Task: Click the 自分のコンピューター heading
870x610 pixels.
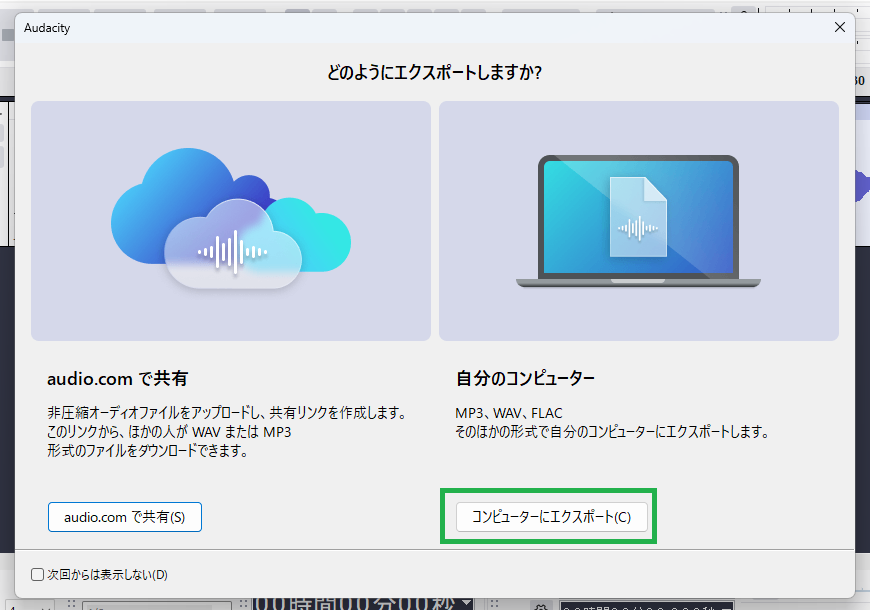Action: point(525,379)
